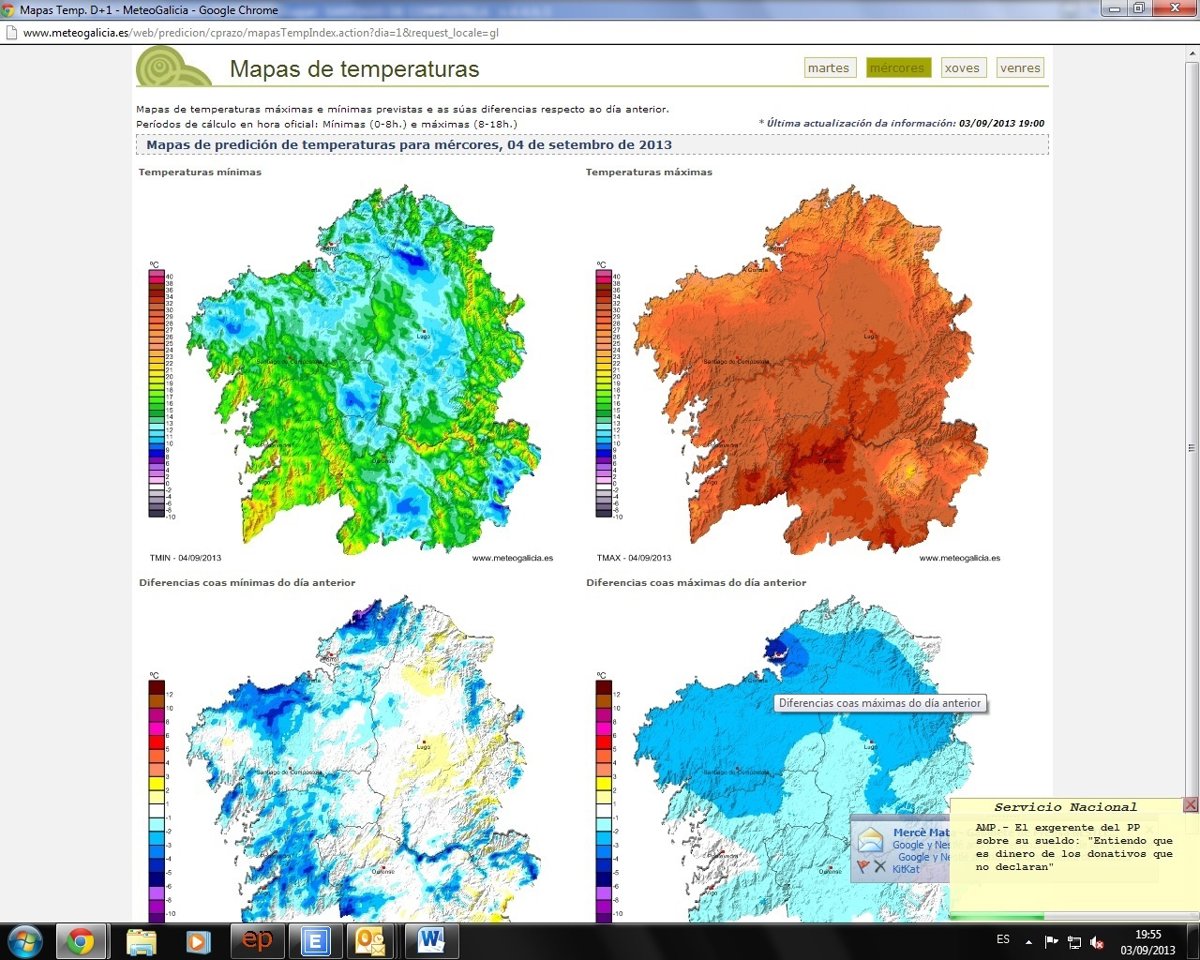Open the 'venres' forecast tab
1200x960 pixels.
click(x=1020, y=68)
